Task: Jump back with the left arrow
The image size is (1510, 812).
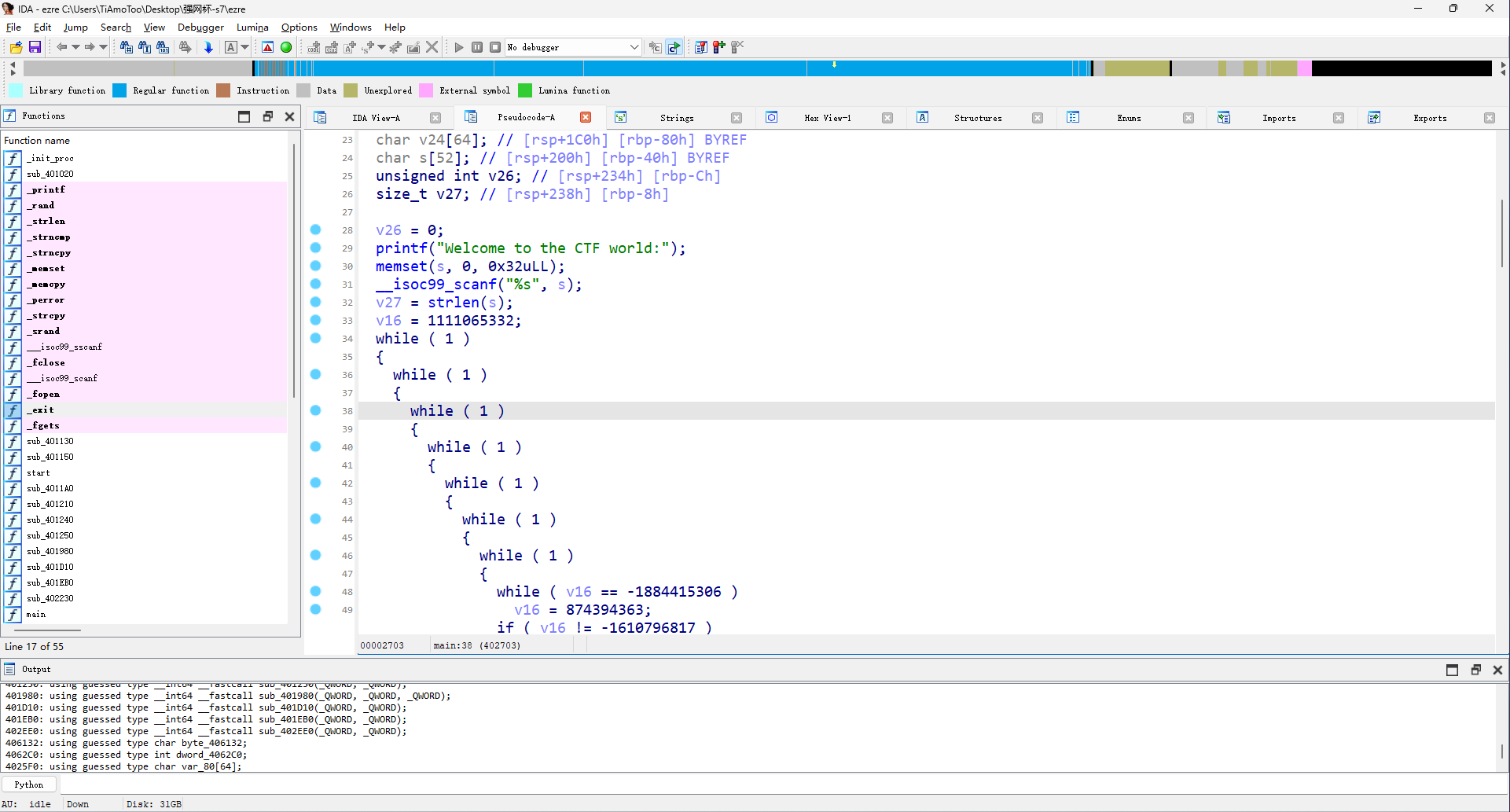Action: point(61,47)
